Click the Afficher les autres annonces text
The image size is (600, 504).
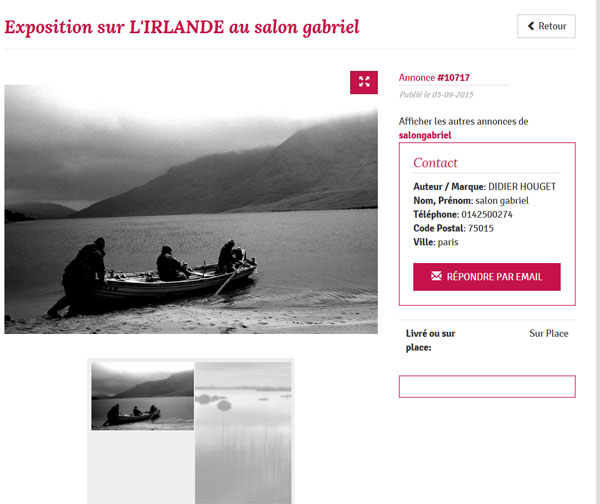click(x=463, y=121)
